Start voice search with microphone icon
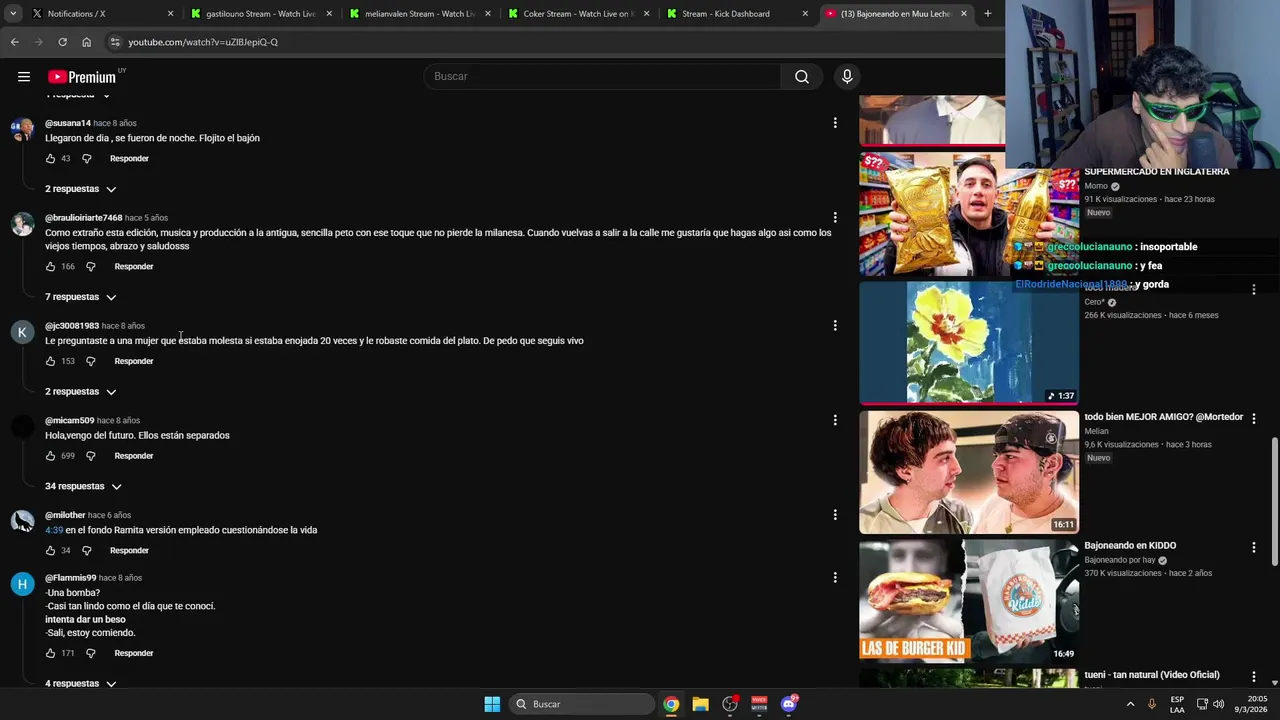1280x720 pixels. 847,77
